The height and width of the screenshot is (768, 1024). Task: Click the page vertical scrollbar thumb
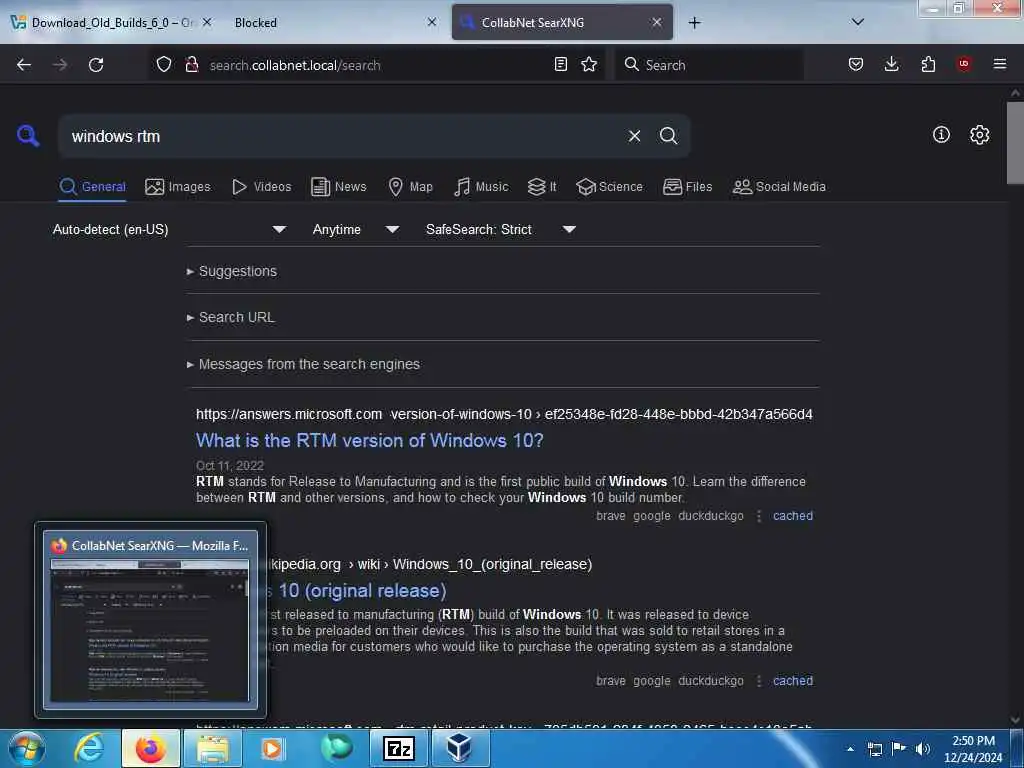pos(1015,143)
